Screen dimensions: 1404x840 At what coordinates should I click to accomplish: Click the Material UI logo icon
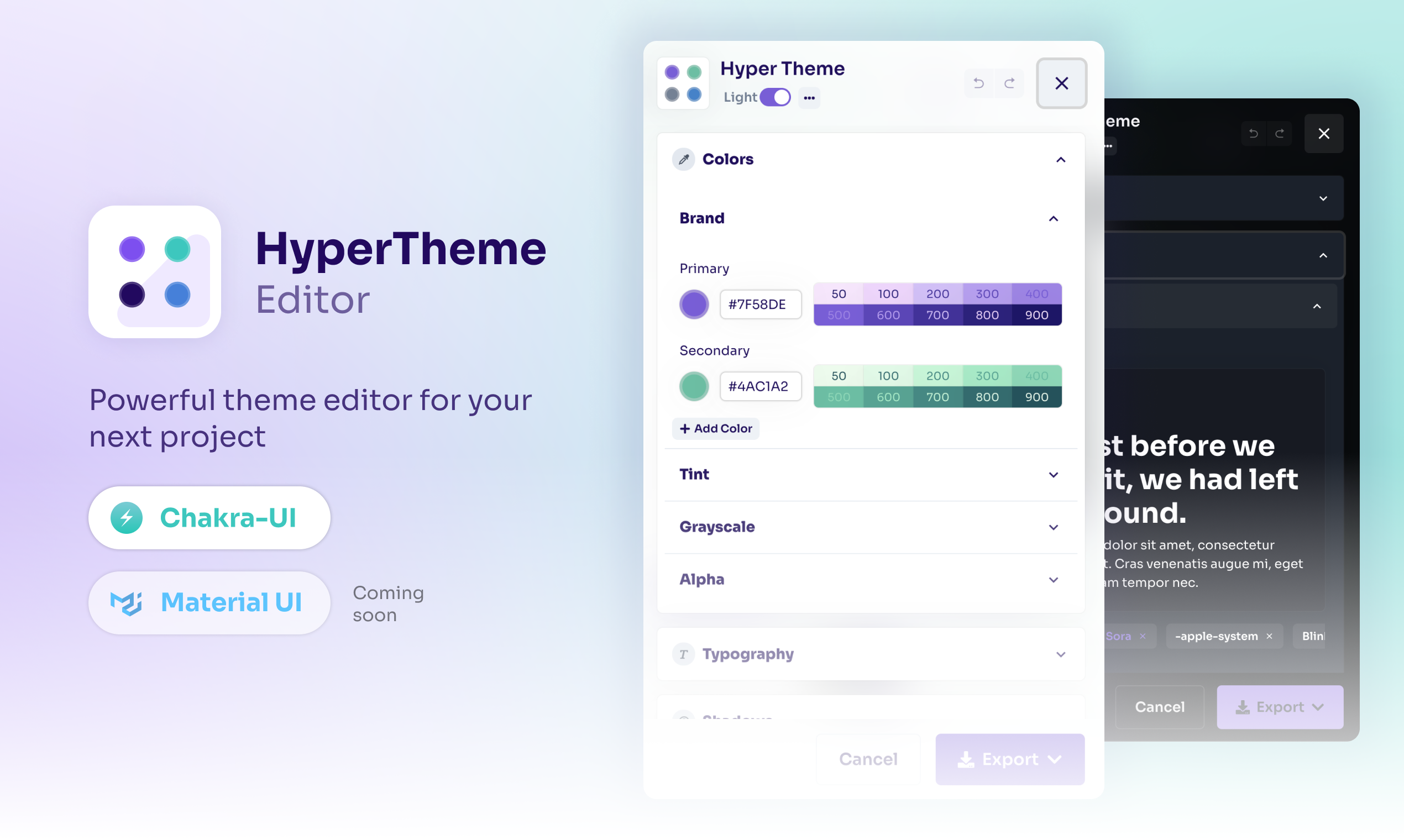(x=125, y=602)
